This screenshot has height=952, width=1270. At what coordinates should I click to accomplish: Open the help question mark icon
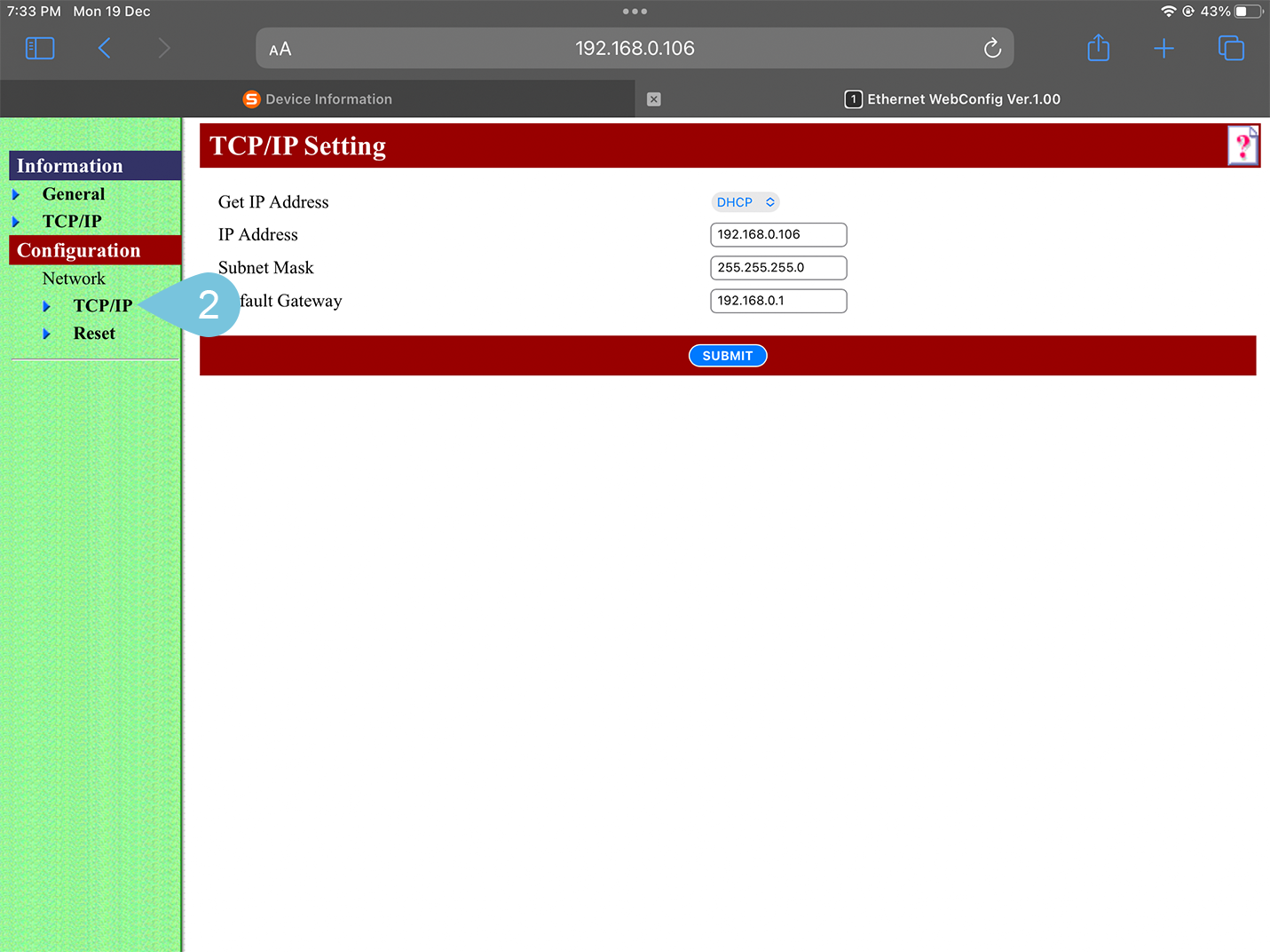click(x=1242, y=146)
